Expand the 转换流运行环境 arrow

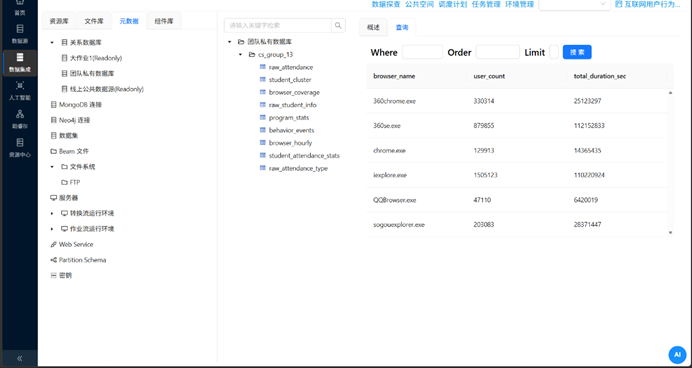point(52,213)
